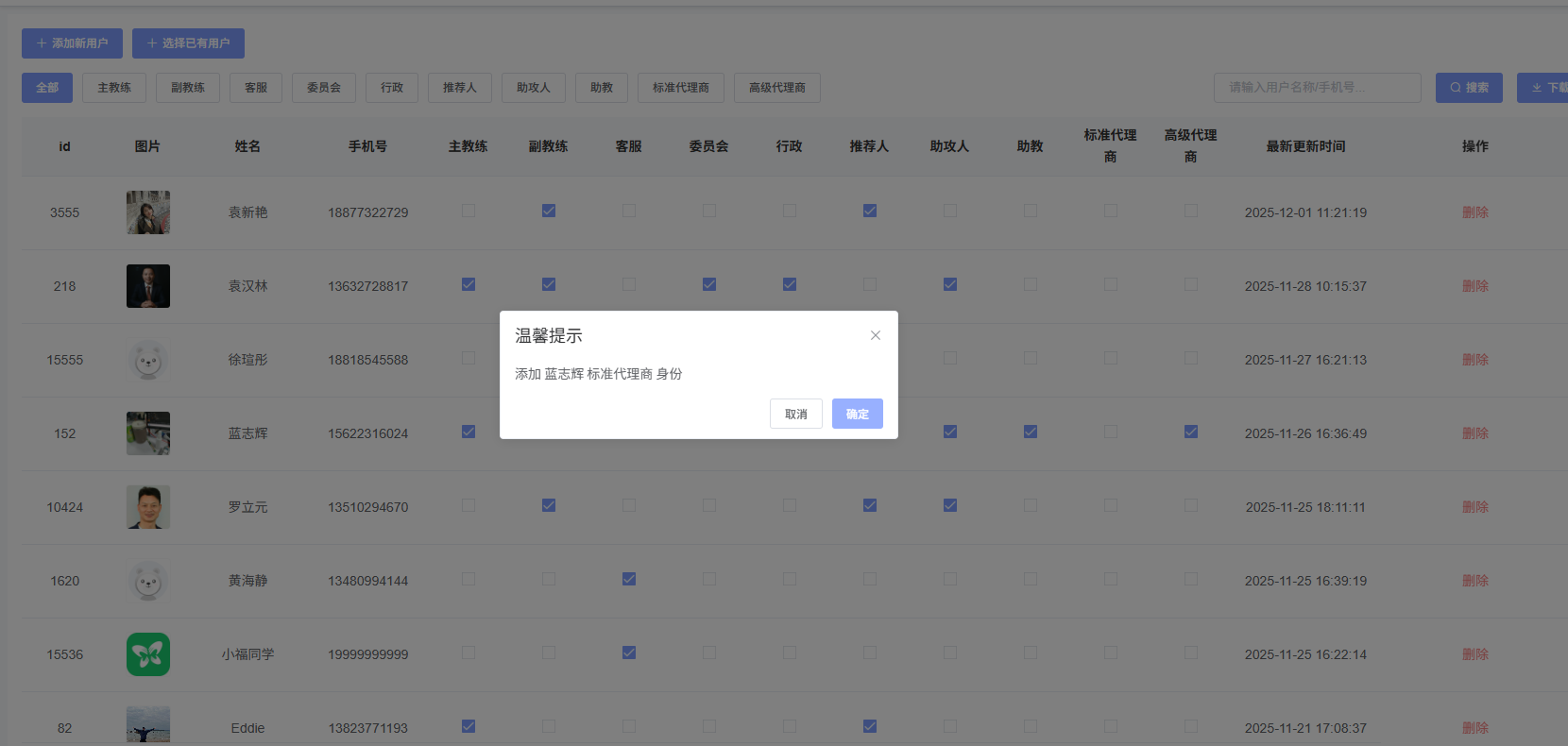Check 助教 for 徐瑄彤

tap(1031, 358)
